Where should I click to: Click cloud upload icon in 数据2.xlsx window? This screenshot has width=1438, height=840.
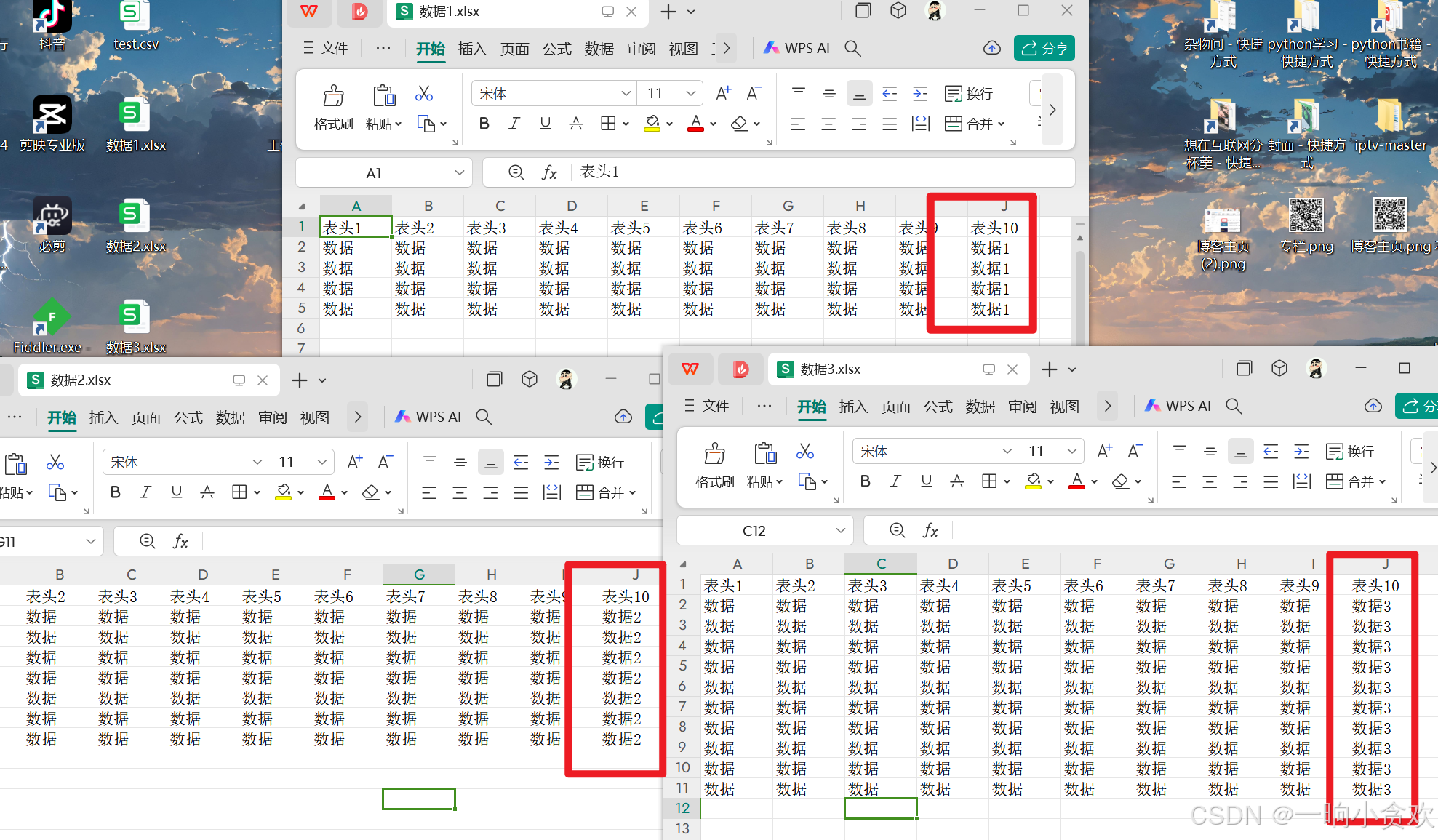(623, 417)
